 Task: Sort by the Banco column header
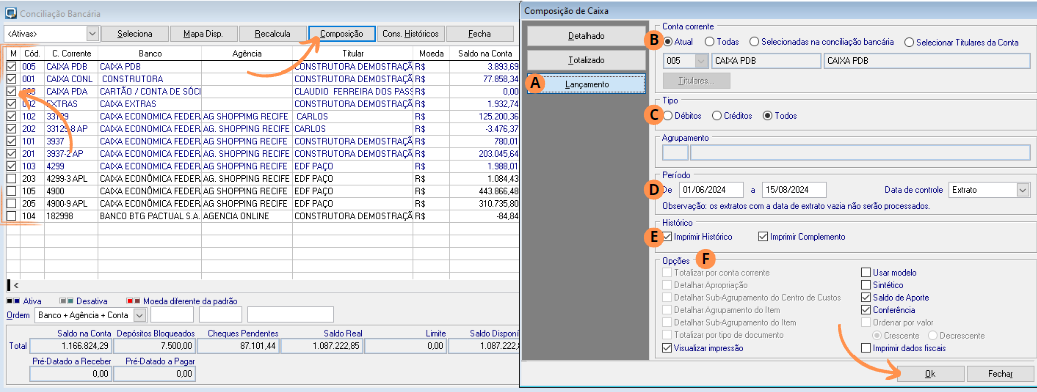149,53
